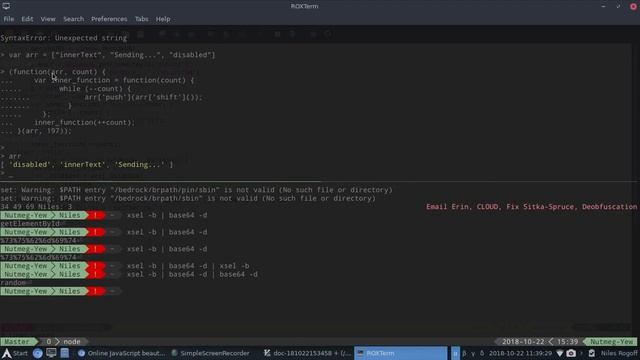Viewport: 640px width, 360px height.
Task: Switch to SimpleScreenRecorder taskbar window
Action: (x=211, y=353)
